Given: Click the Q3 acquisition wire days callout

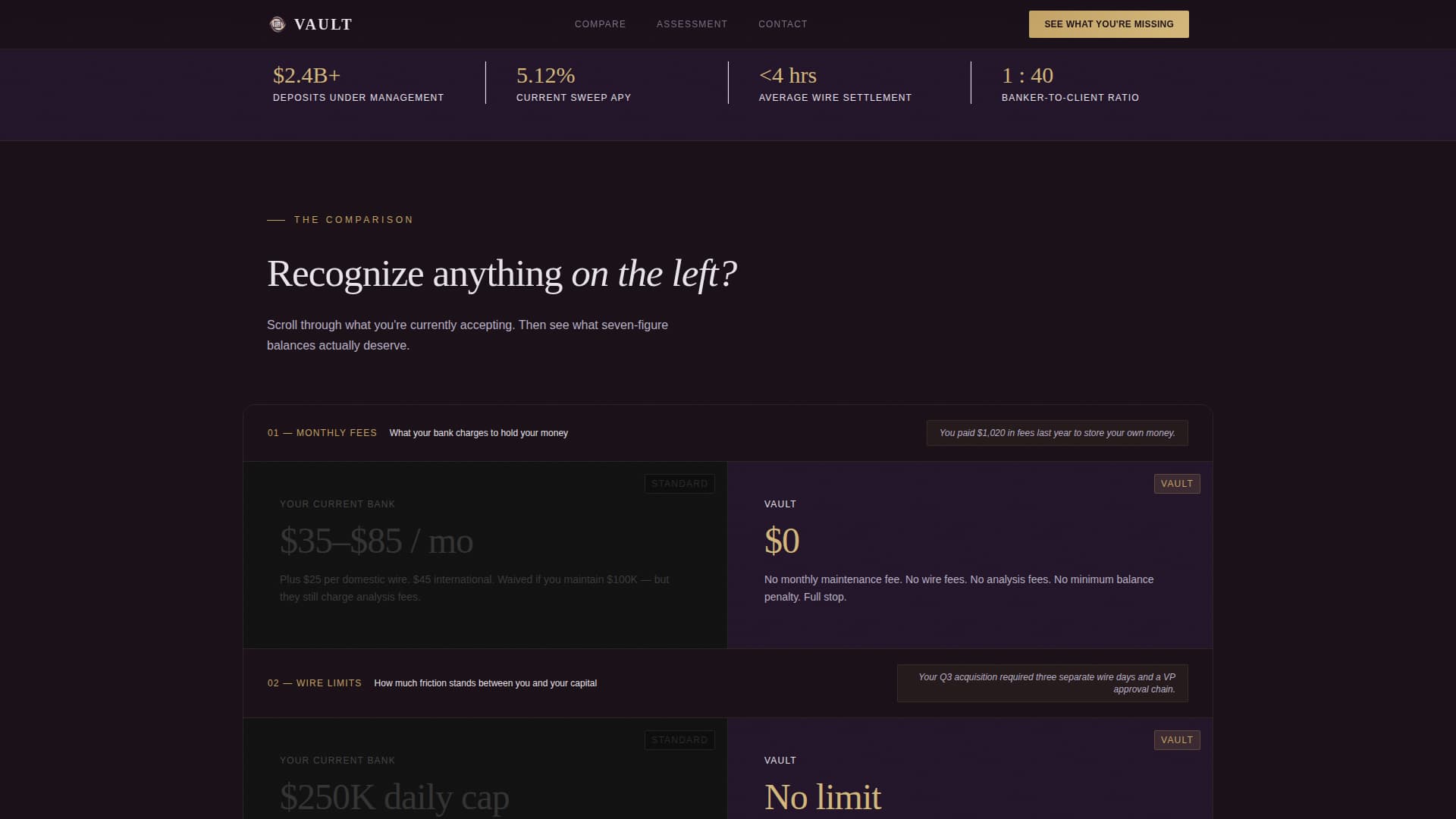Looking at the screenshot, I should point(1042,683).
